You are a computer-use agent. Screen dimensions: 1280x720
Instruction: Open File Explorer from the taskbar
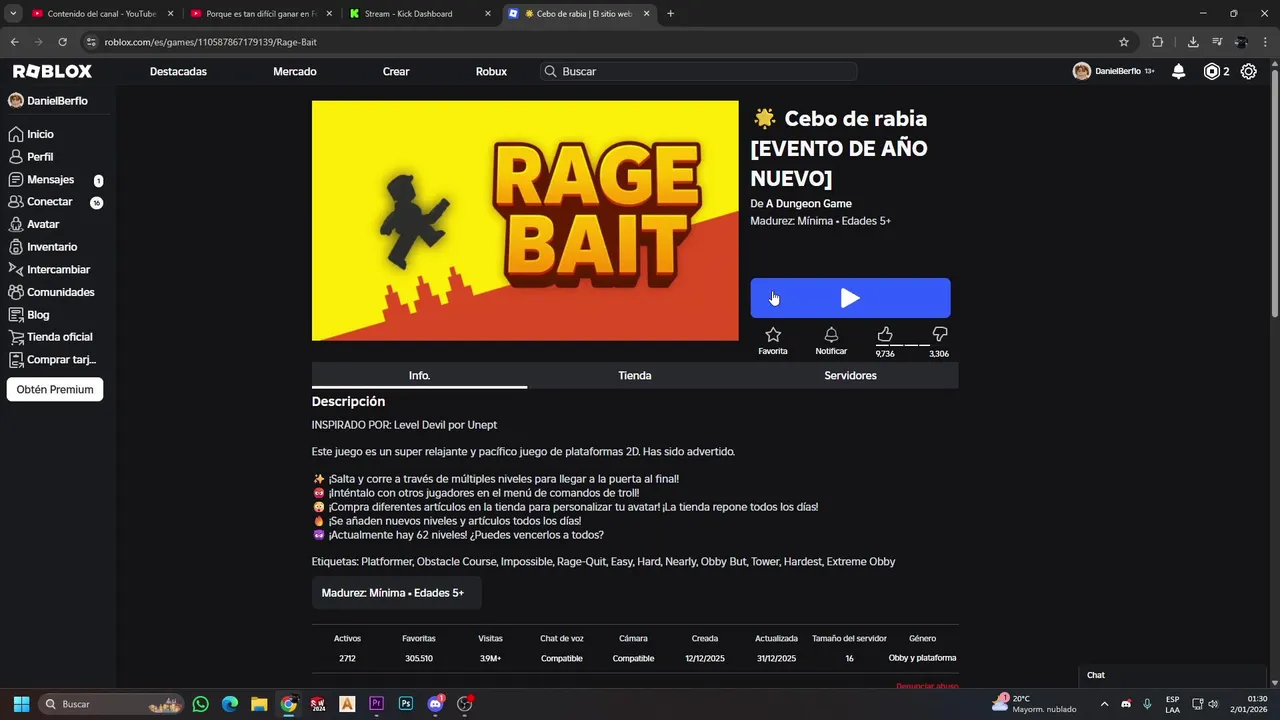tap(259, 704)
